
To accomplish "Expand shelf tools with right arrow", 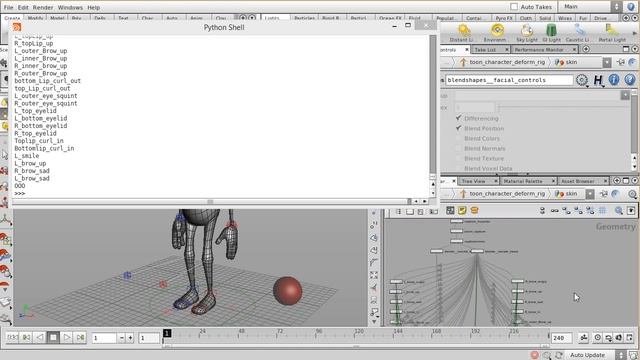I will coord(635,33).
